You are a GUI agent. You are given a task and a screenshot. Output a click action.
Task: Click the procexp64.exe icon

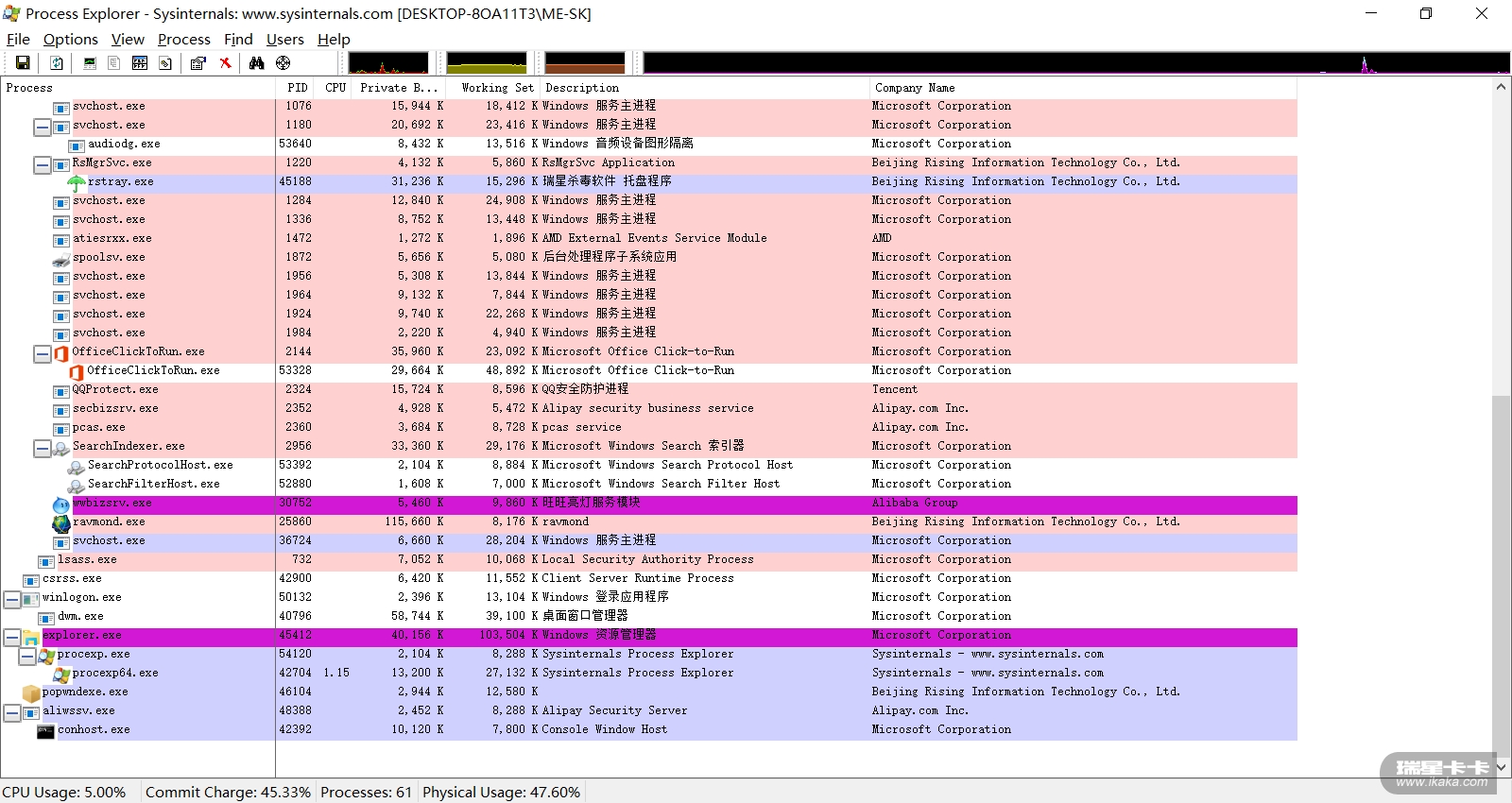click(x=61, y=674)
